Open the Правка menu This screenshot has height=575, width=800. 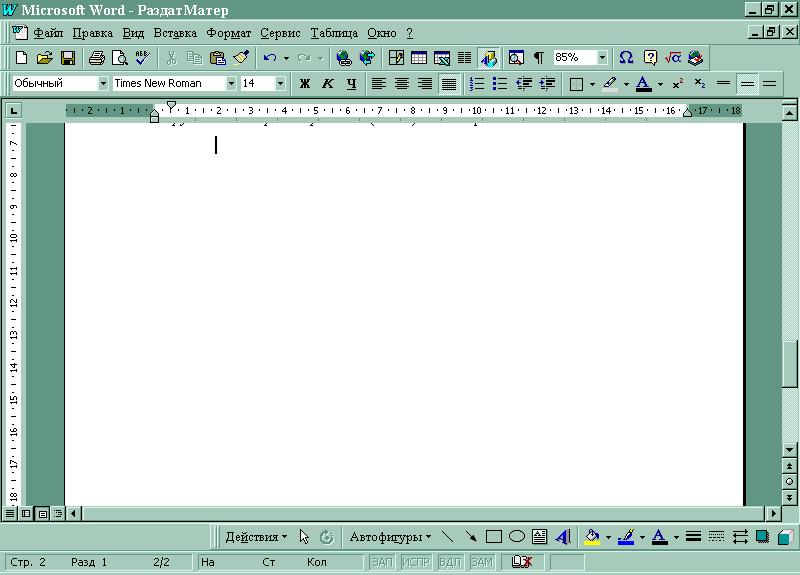click(x=92, y=33)
